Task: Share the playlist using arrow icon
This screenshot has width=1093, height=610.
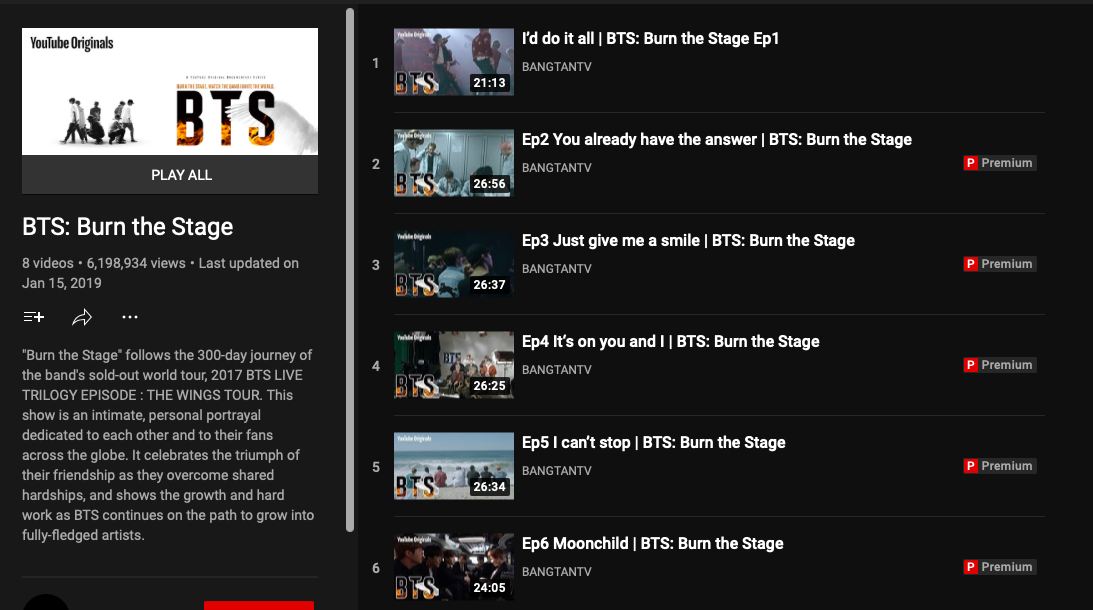Action: (x=82, y=317)
